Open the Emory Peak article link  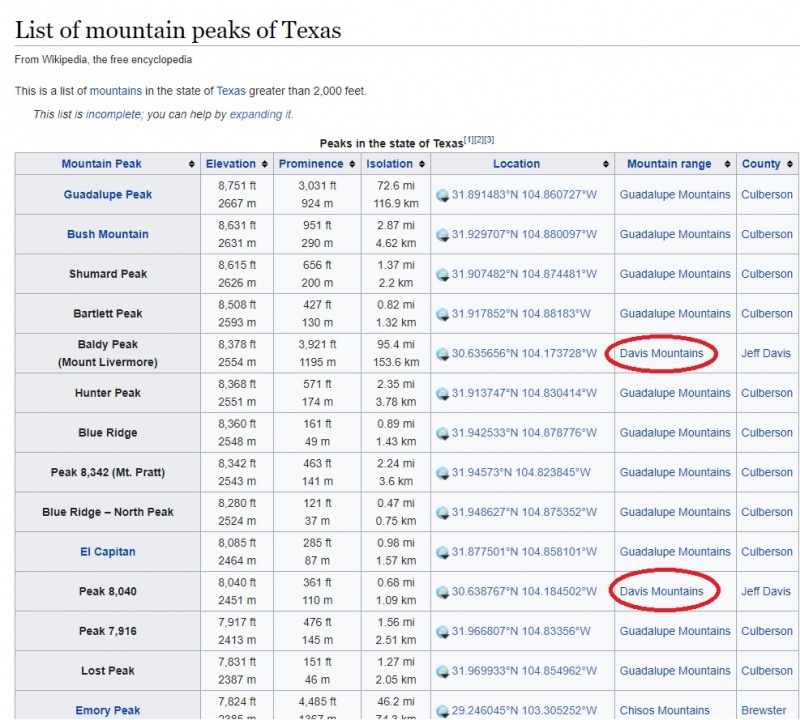[108, 710]
